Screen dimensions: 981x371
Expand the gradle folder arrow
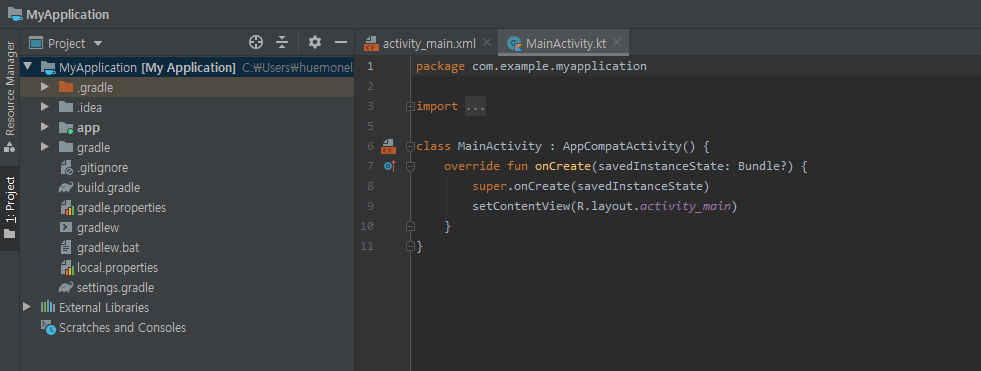(44, 147)
